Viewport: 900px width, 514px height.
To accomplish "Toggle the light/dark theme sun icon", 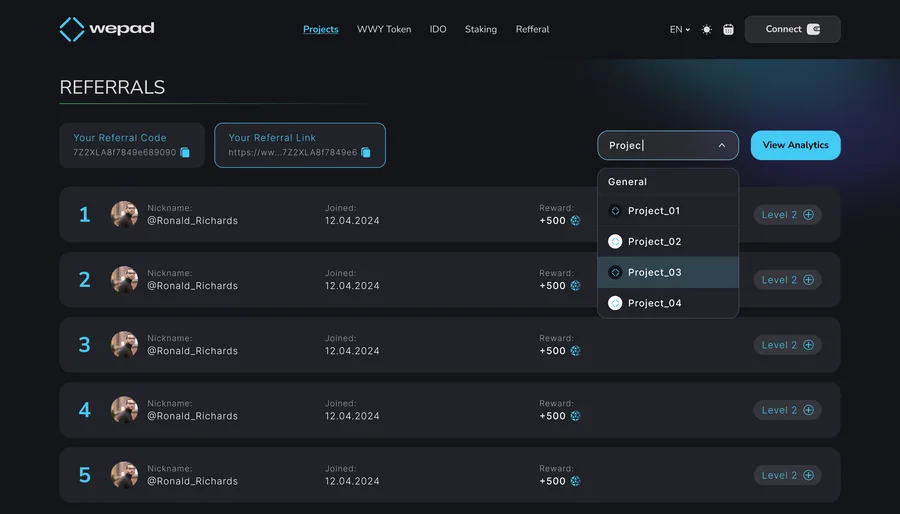I will pyautogui.click(x=707, y=29).
